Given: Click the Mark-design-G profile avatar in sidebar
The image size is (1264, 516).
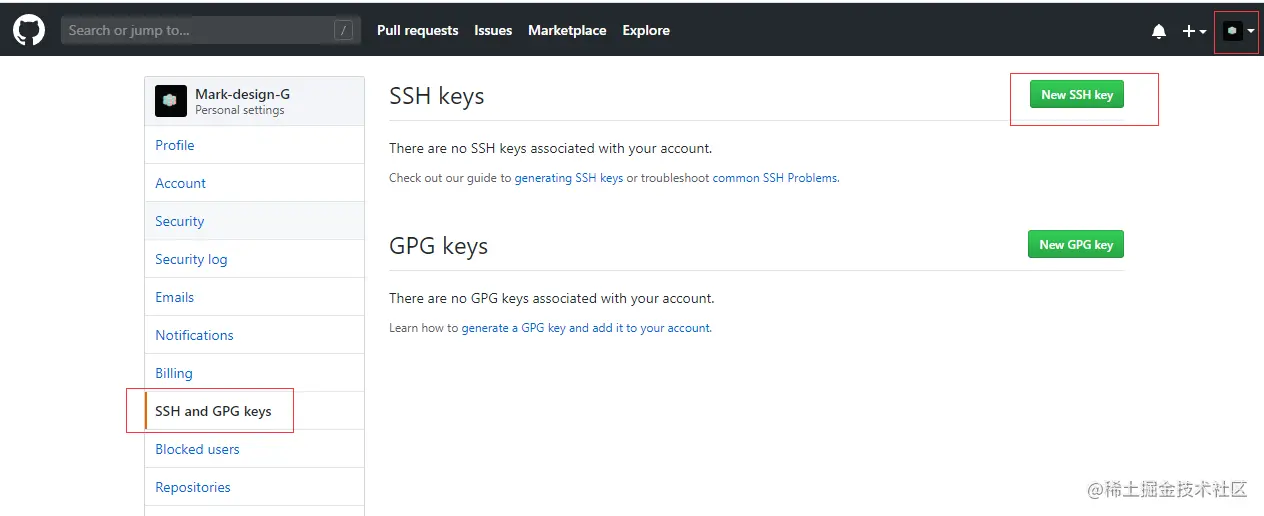Looking at the screenshot, I should pyautogui.click(x=170, y=101).
